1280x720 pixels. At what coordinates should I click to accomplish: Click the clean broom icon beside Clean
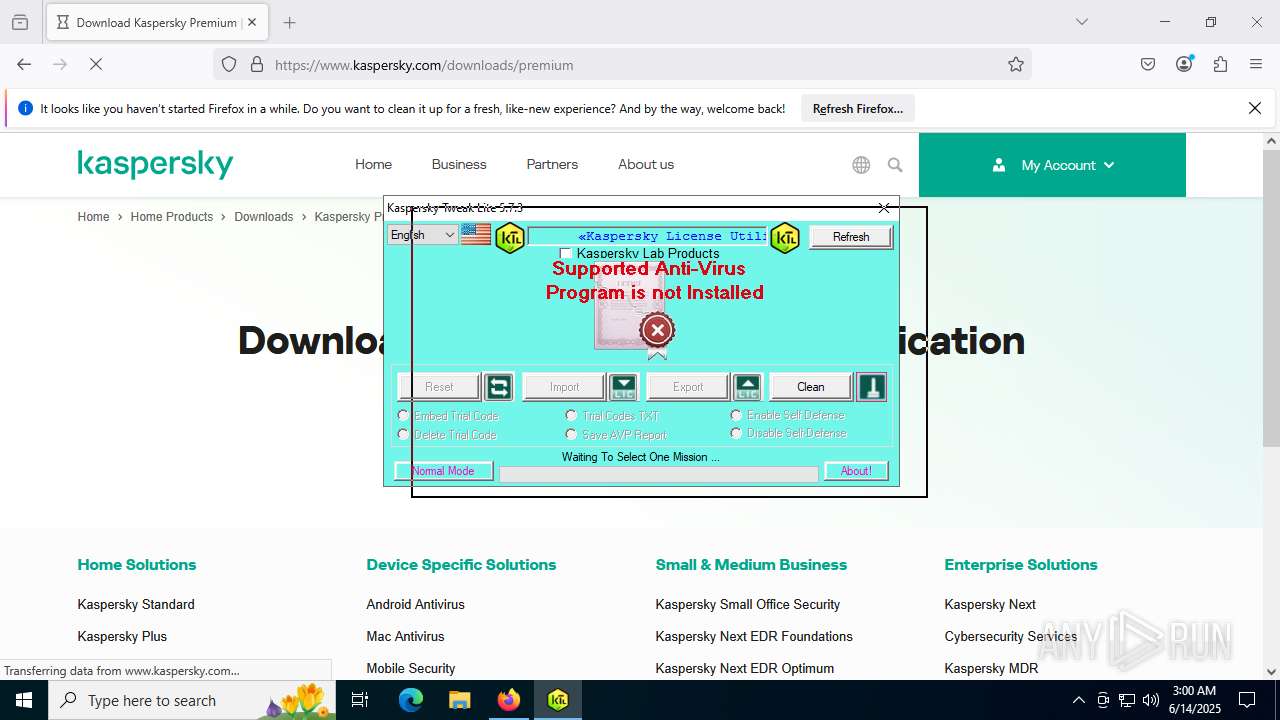click(x=871, y=387)
